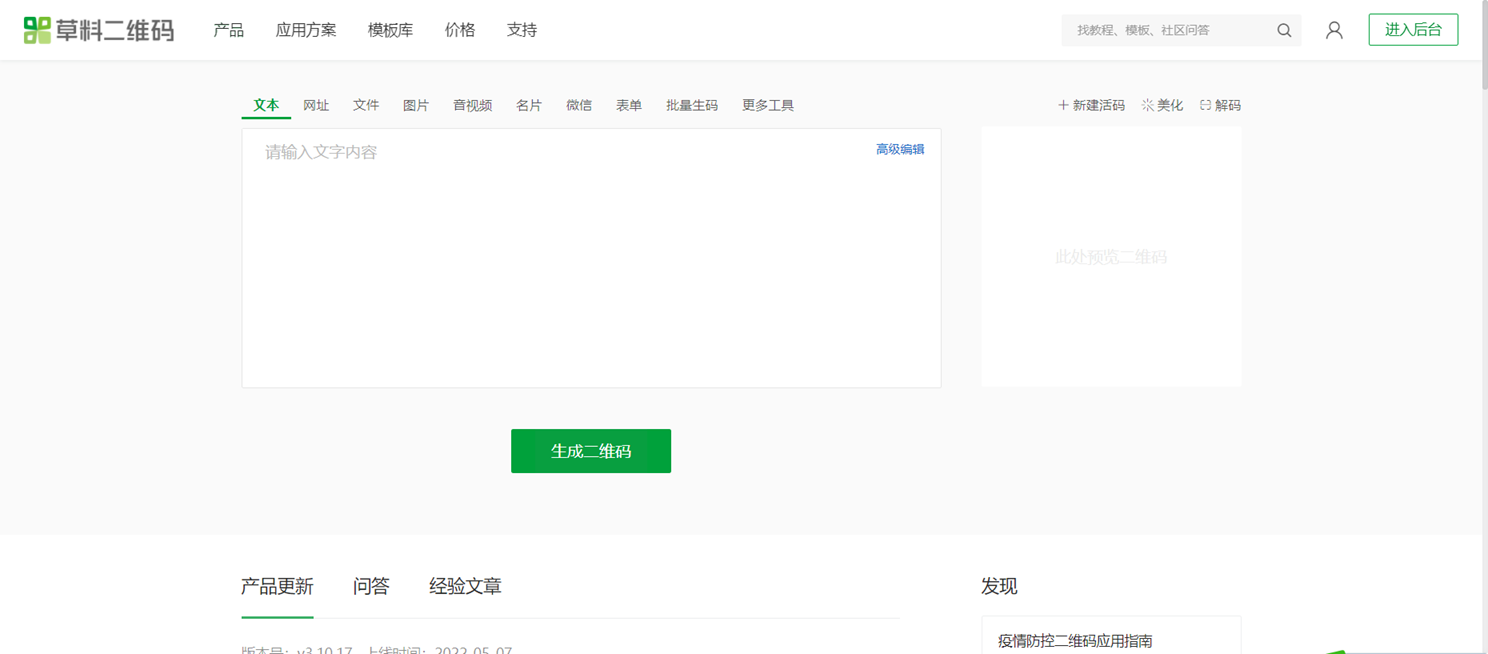The image size is (1488, 654).
Task: Switch to the 微信 tab
Action: coord(579,105)
